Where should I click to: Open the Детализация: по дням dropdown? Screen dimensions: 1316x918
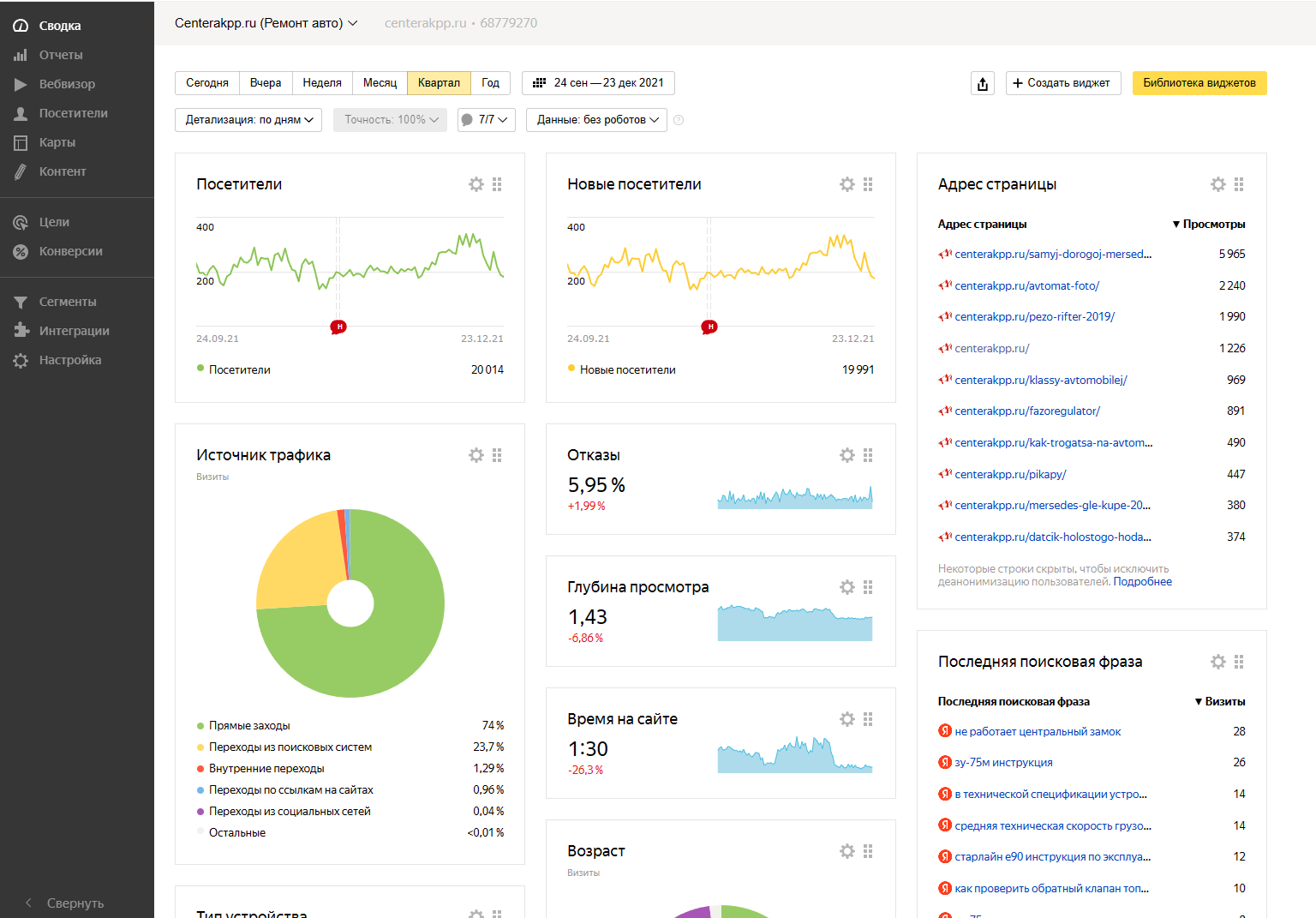248,120
